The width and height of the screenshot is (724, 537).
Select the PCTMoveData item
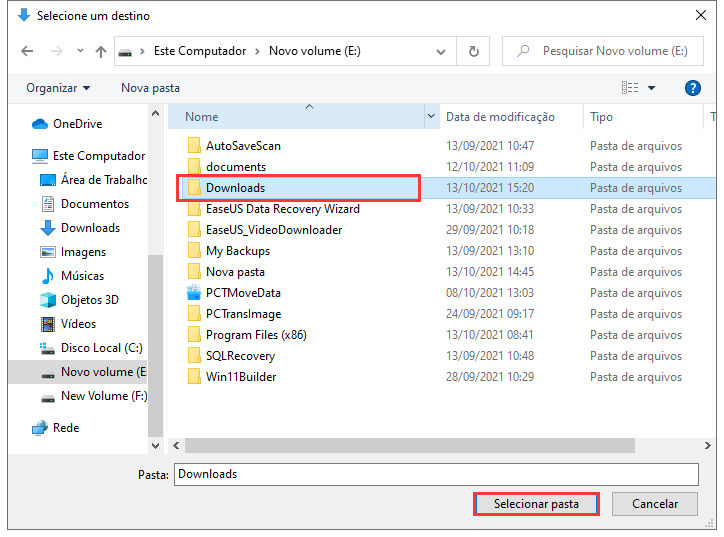[243, 293]
